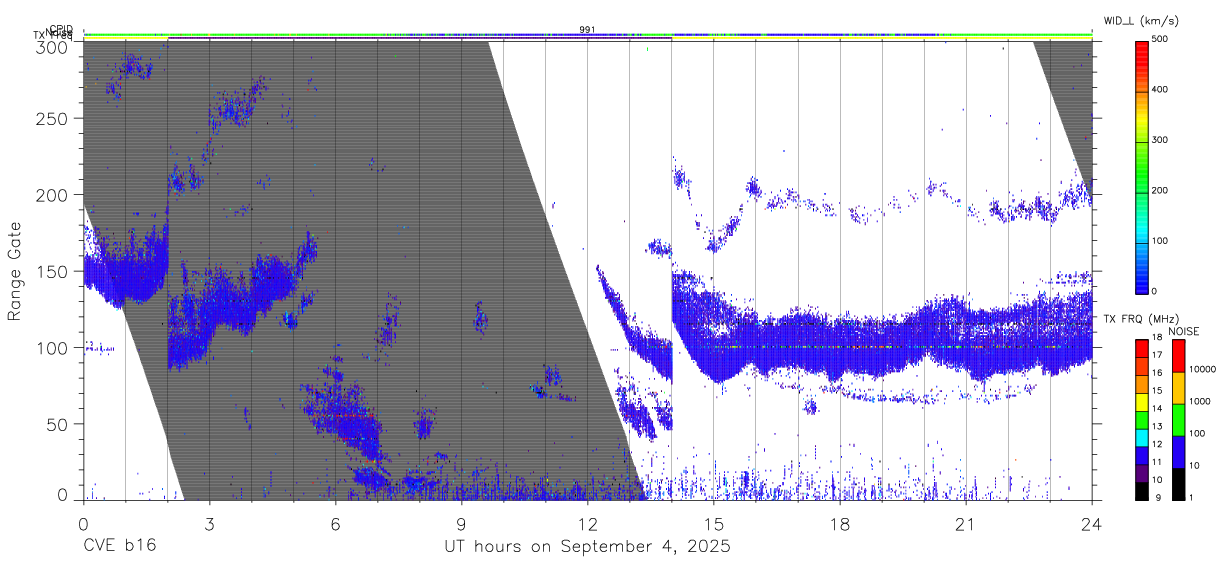
Task: Click the 0 label on width colorbar
Action: (1155, 291)
